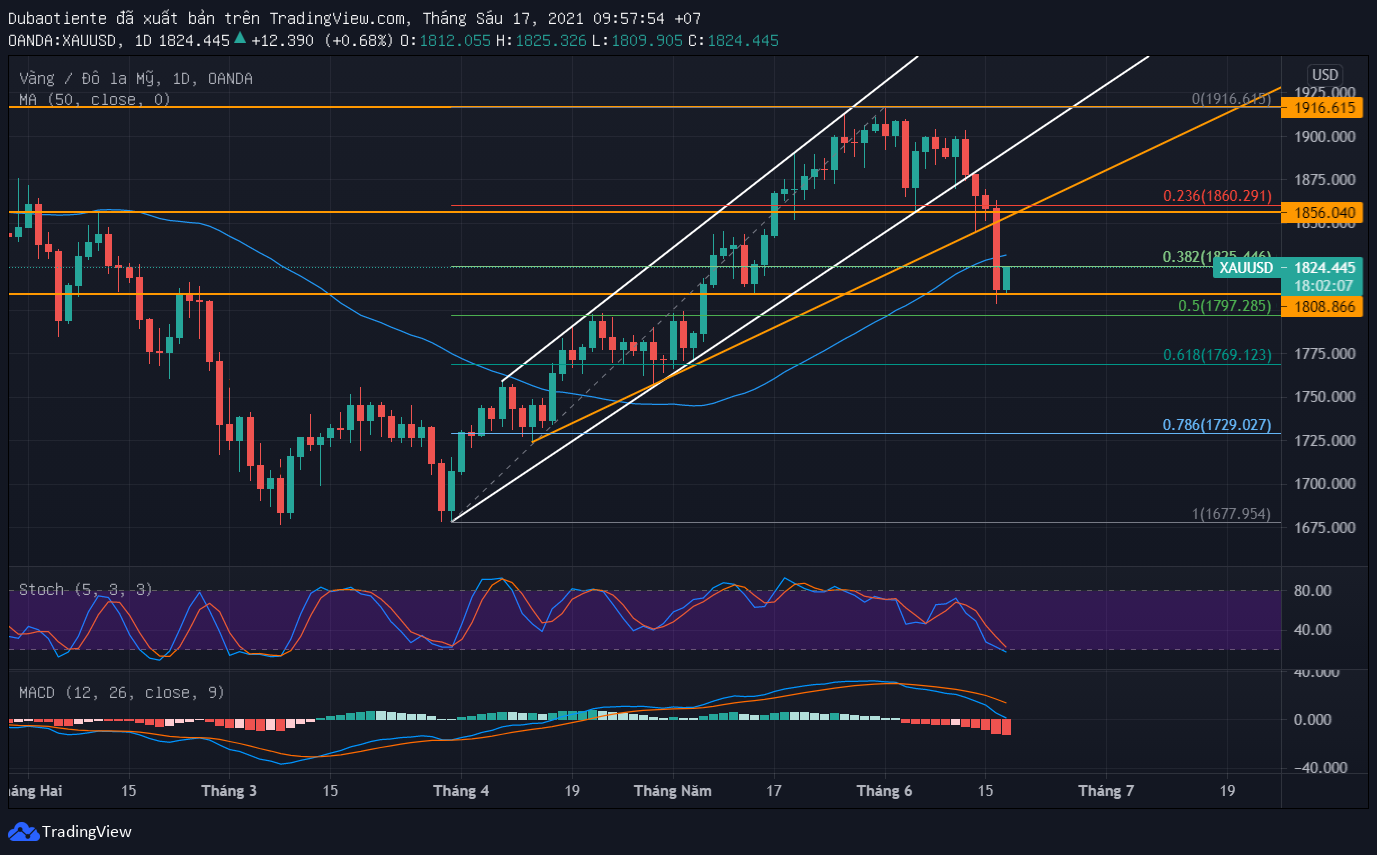Screen dimensions: 1377x855
Task: Click the 18:02:07 countdown timer
Action: click(x=1324, y=285)
